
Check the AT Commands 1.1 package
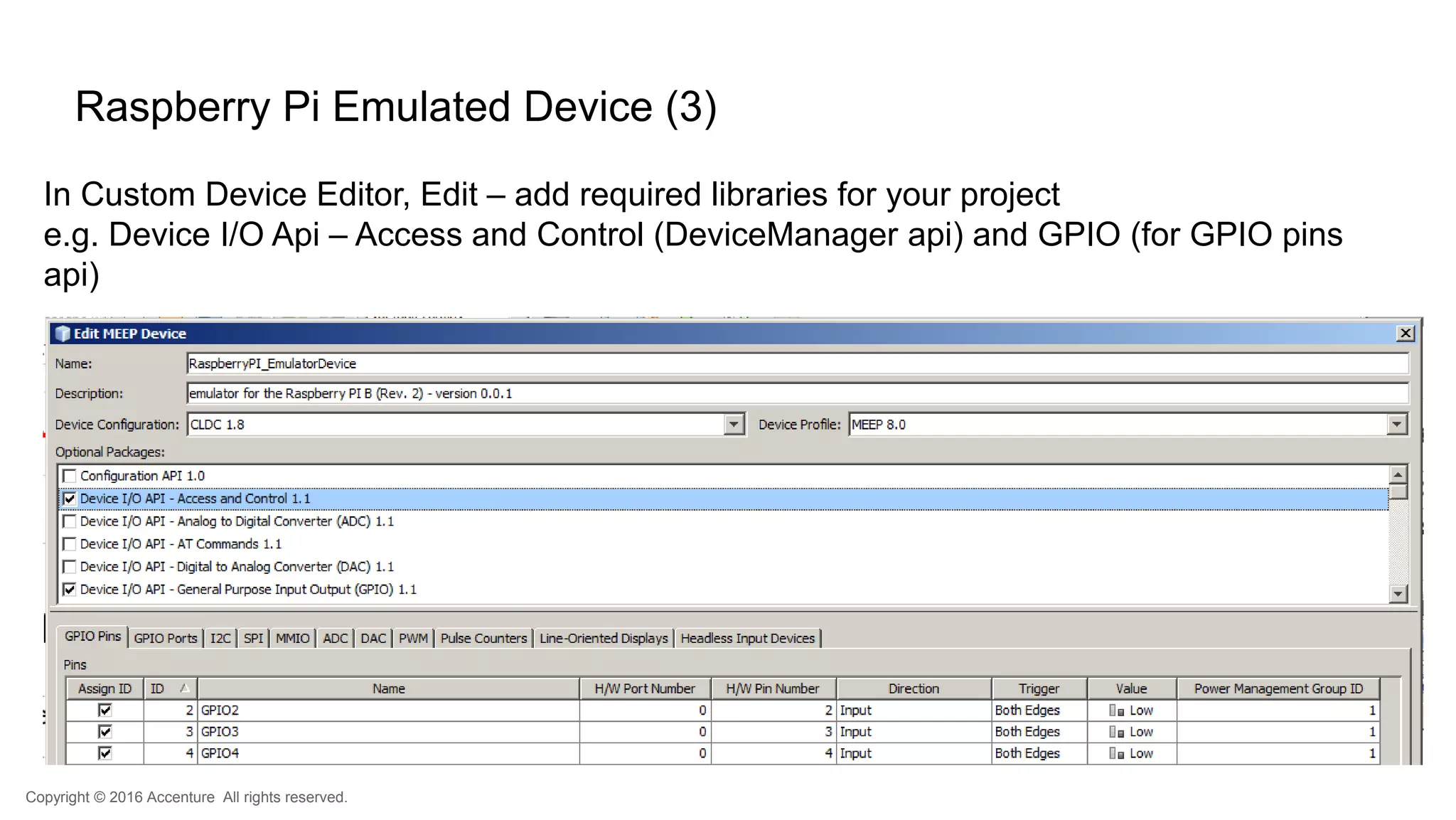click(70, 544)
